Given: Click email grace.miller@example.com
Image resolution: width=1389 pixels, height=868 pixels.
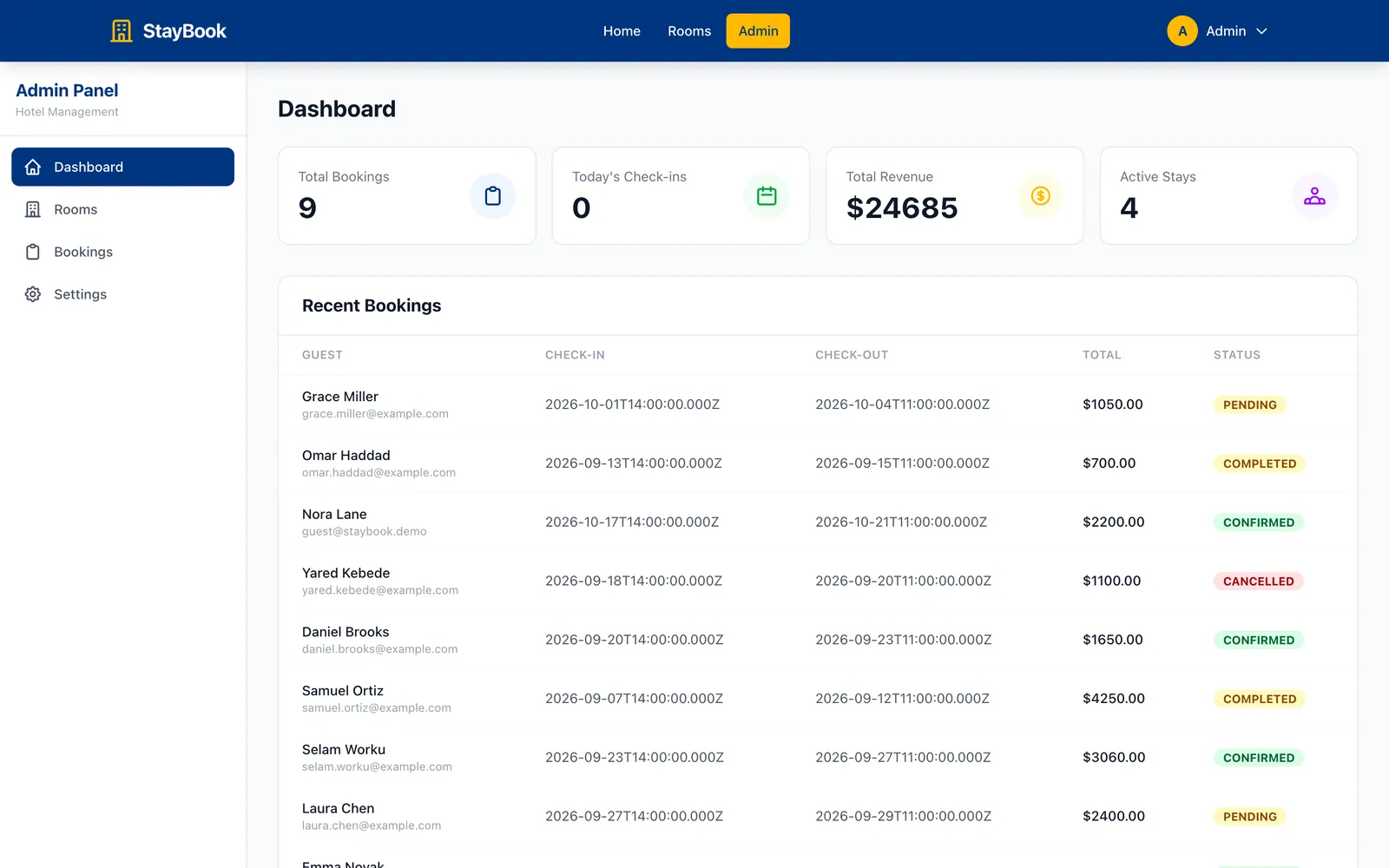Looking at the screenshot, I should coord(375,414).
